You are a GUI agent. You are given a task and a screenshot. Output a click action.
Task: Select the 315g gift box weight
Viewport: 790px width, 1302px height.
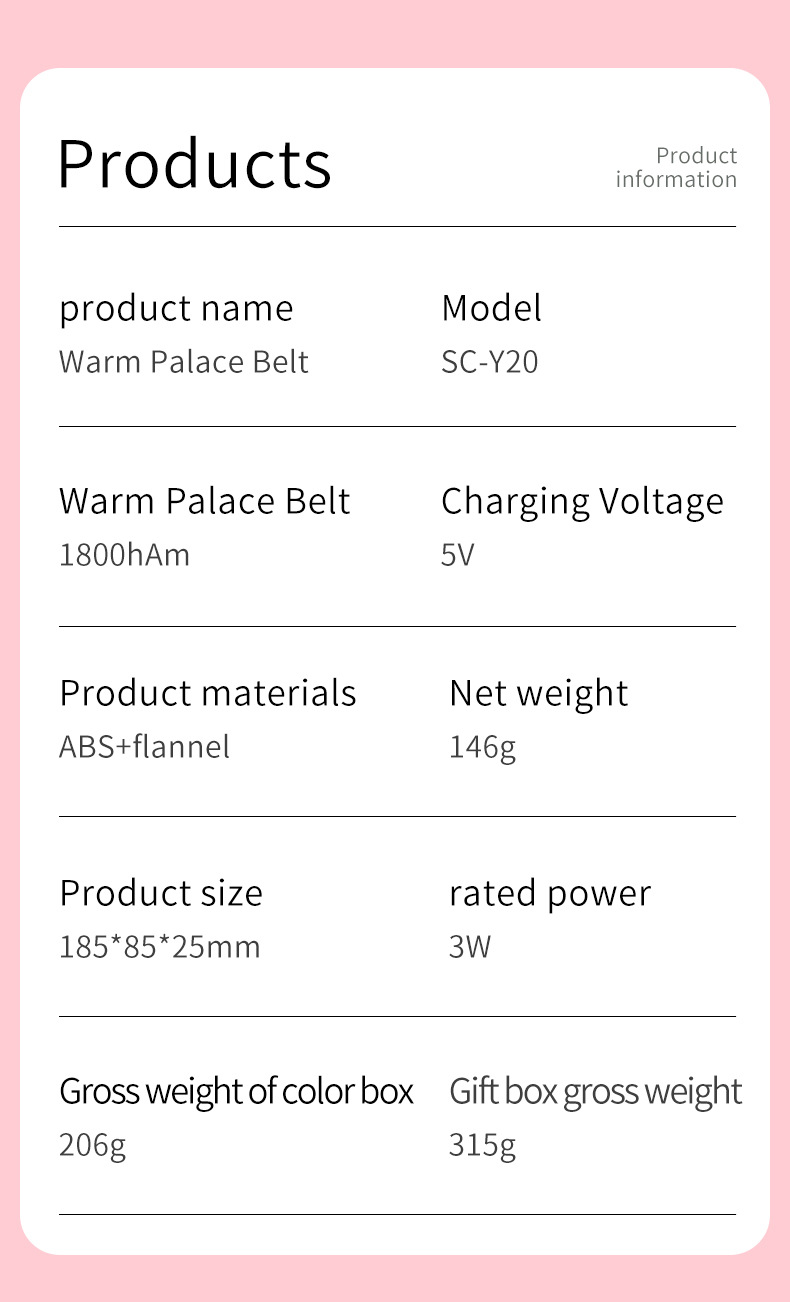[482, 1145]
